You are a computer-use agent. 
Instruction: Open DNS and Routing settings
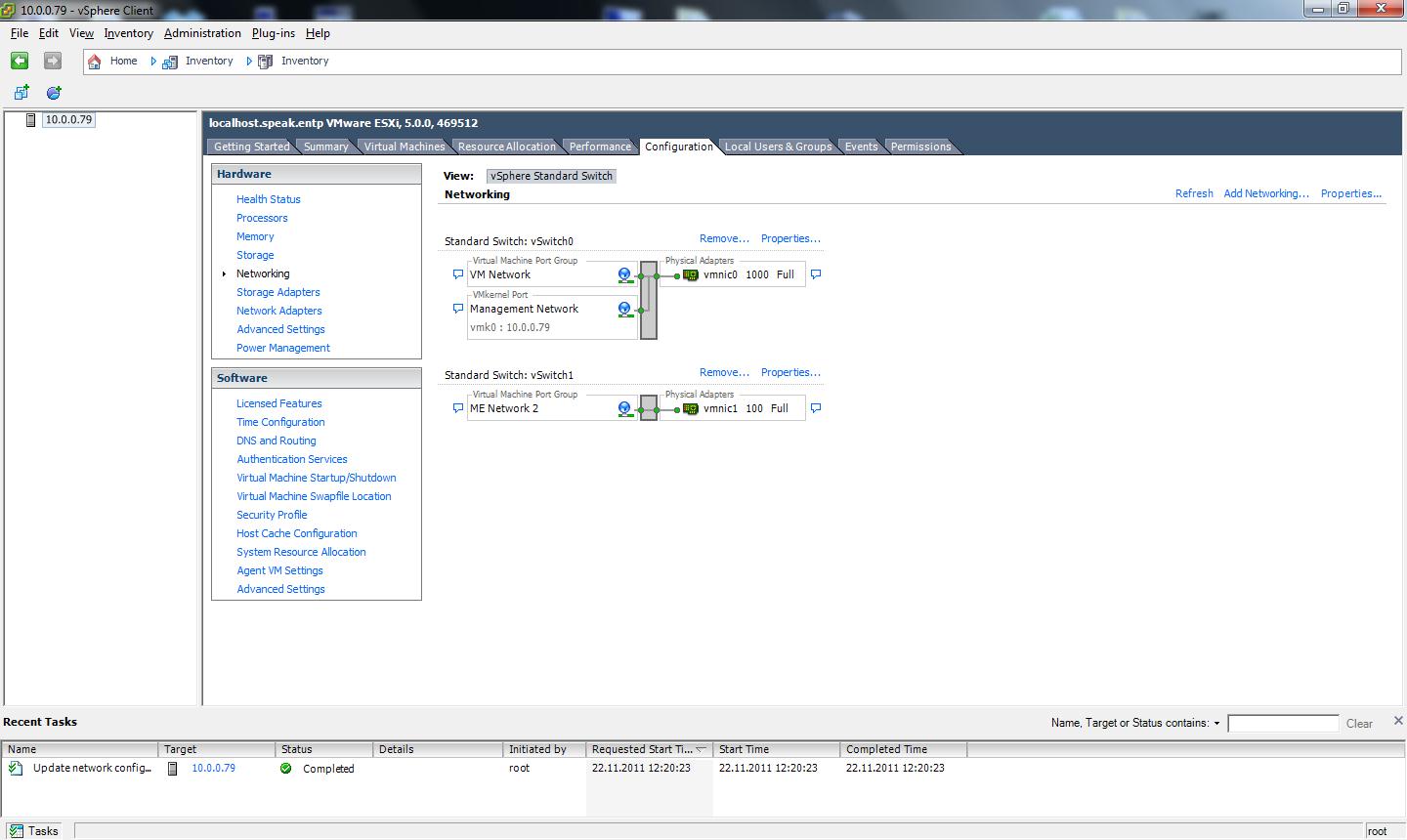pyautogui.click(x=277, y=441)
